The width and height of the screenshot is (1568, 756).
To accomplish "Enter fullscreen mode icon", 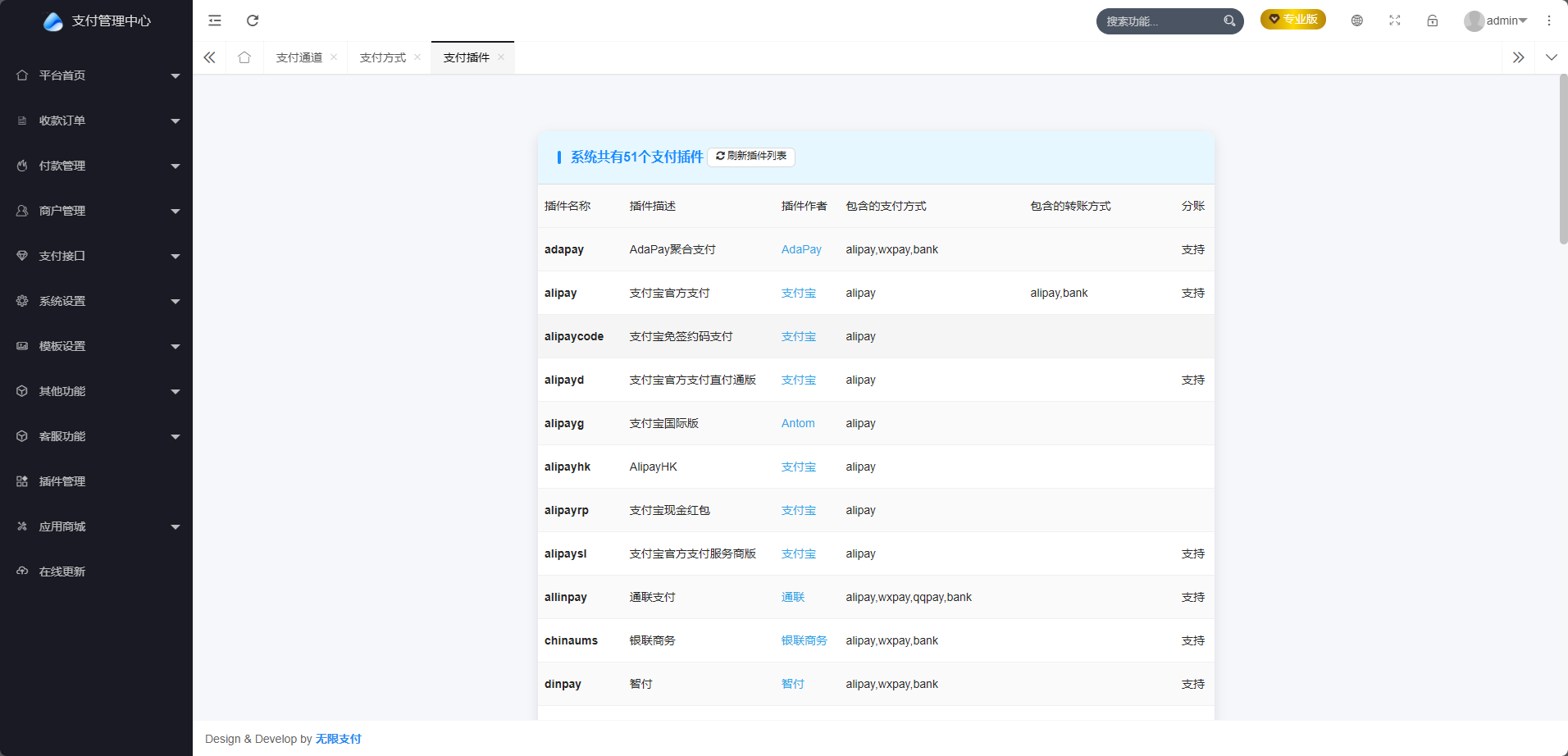I will [1395, 20].
